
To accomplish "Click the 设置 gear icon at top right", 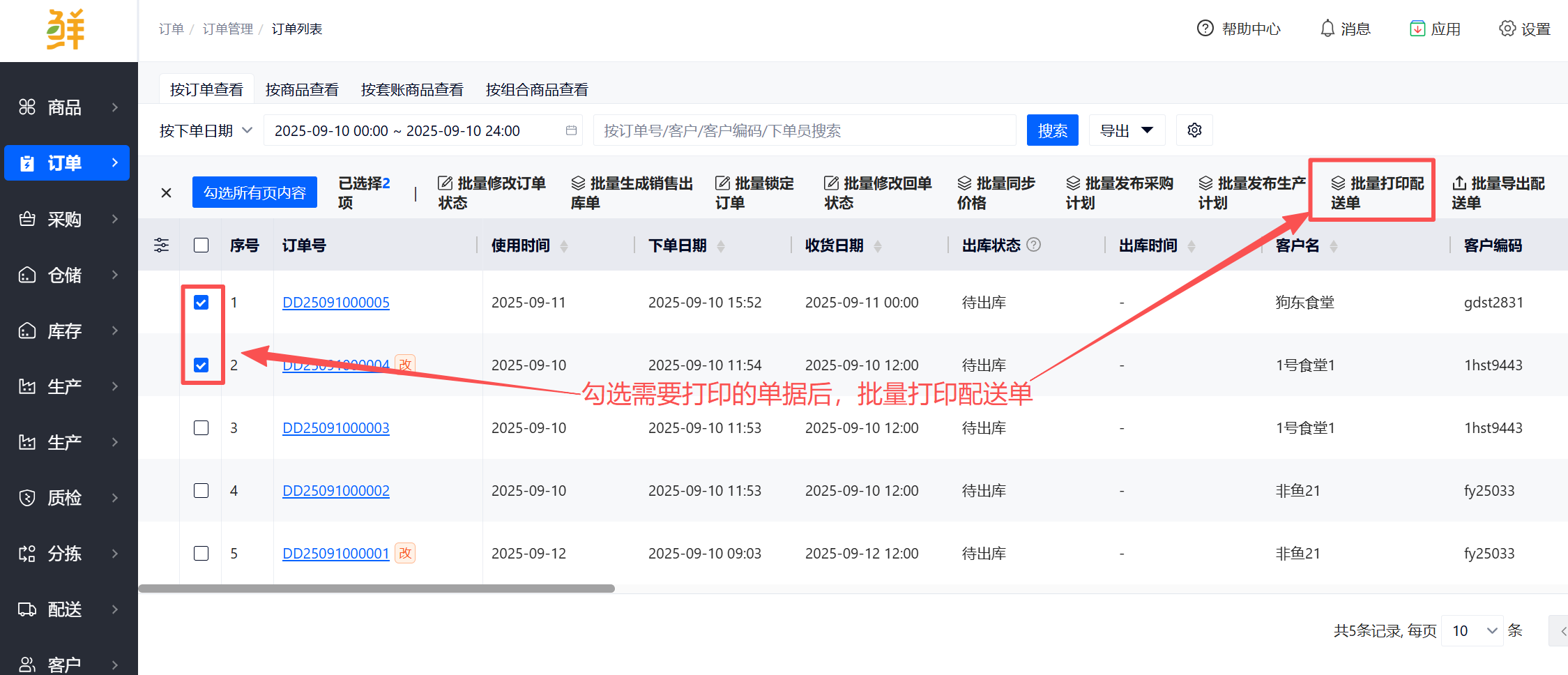I will 1507,29.
